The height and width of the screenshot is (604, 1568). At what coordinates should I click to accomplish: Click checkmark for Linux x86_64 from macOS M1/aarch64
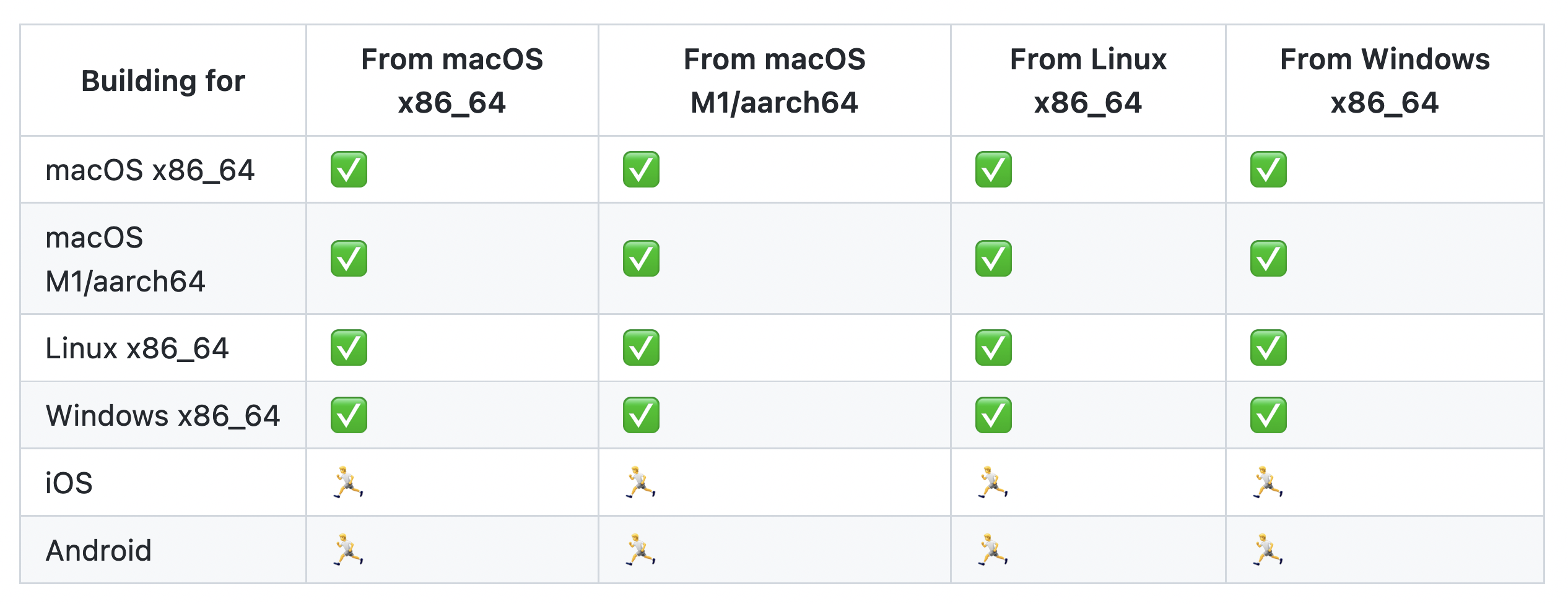[x=641, y=348]
